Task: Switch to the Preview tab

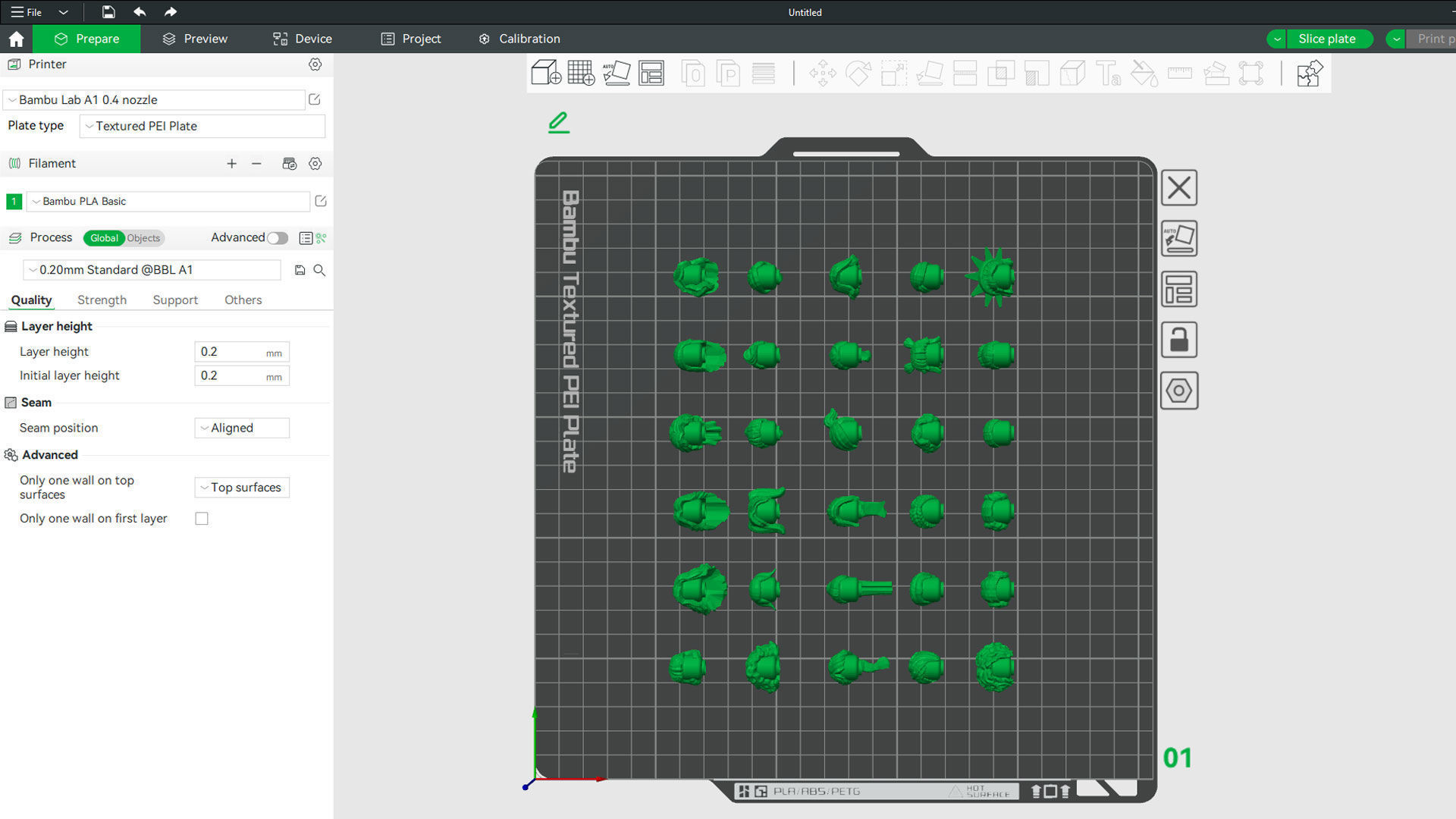Action: [195, 39]
